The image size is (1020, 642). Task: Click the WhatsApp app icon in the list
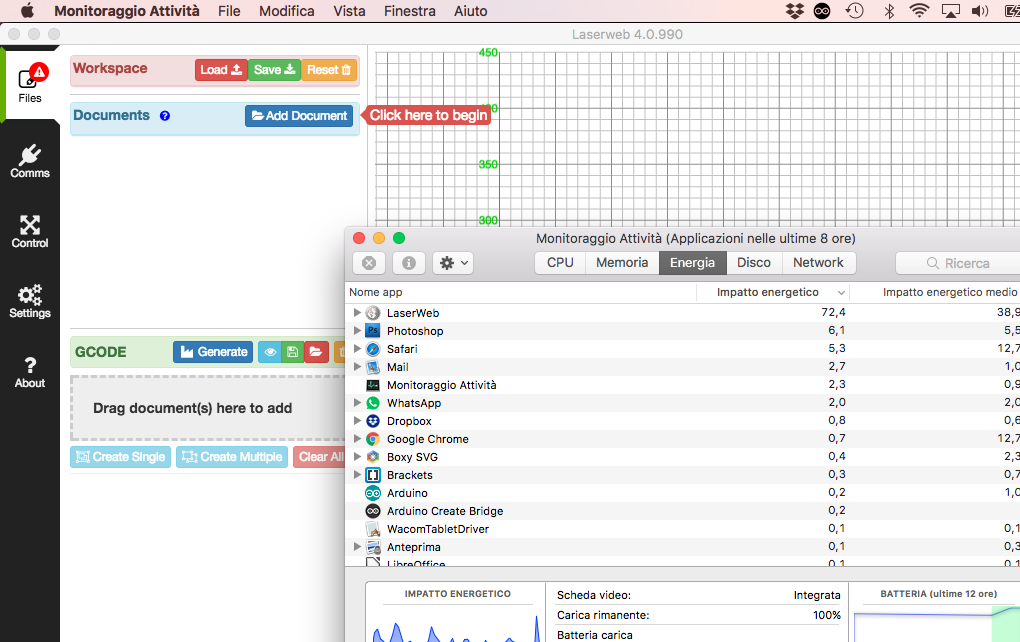point(373,403)
